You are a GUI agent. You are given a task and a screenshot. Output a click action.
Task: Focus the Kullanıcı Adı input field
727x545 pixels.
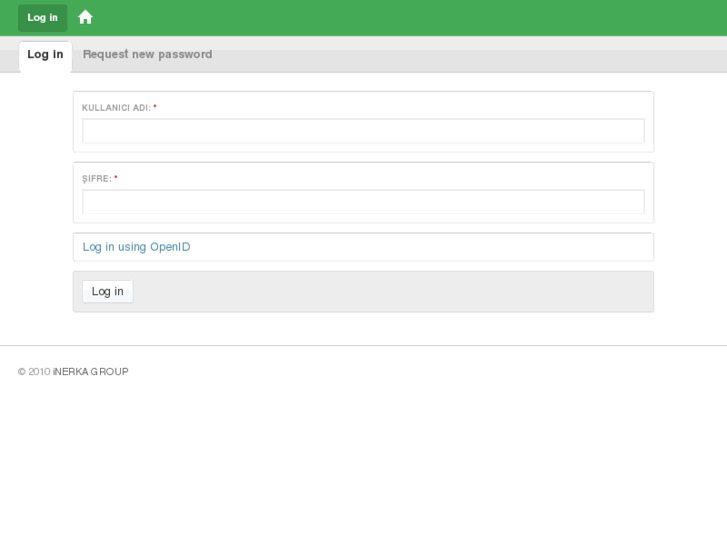[x=364, y=131]
